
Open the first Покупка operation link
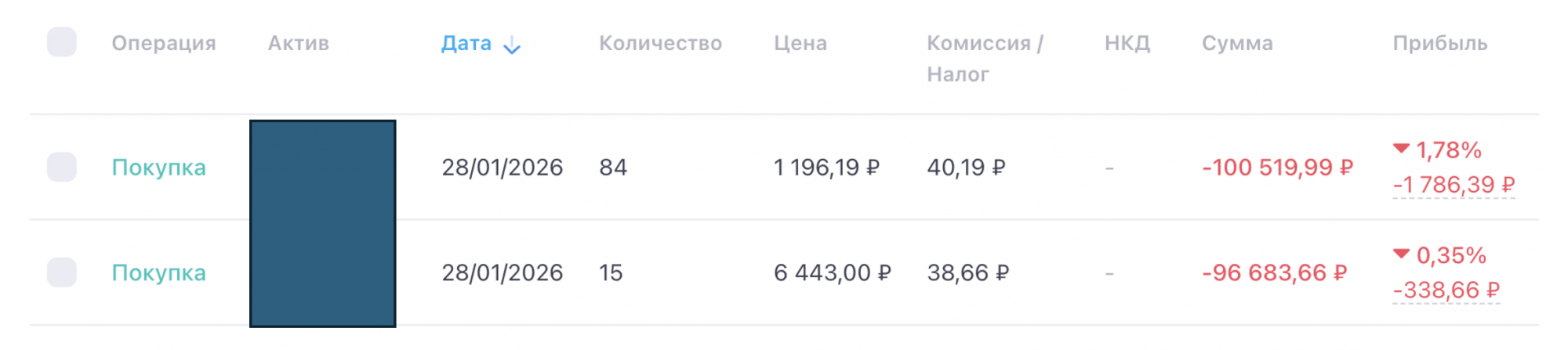click(x=158, y=168)
